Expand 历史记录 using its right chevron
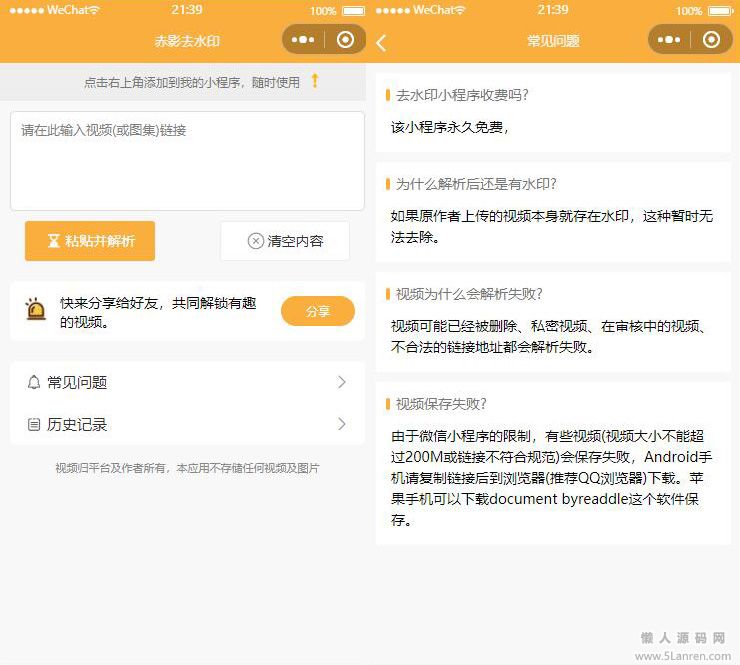 [x=342, y=425]
